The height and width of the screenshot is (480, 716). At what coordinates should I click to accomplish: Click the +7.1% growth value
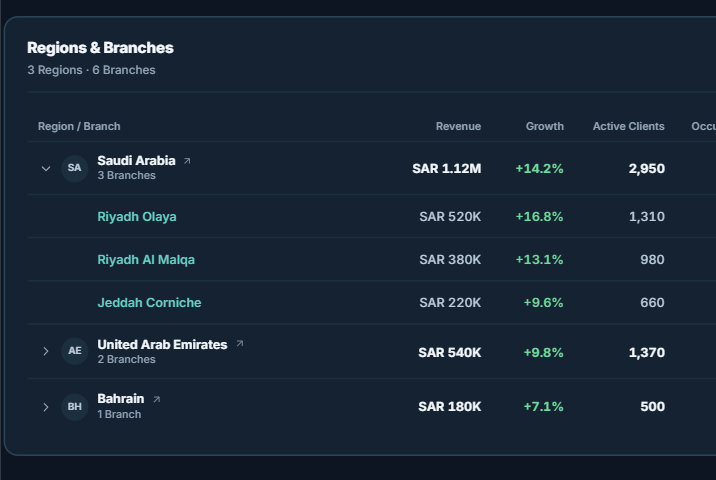pos(543,406)
